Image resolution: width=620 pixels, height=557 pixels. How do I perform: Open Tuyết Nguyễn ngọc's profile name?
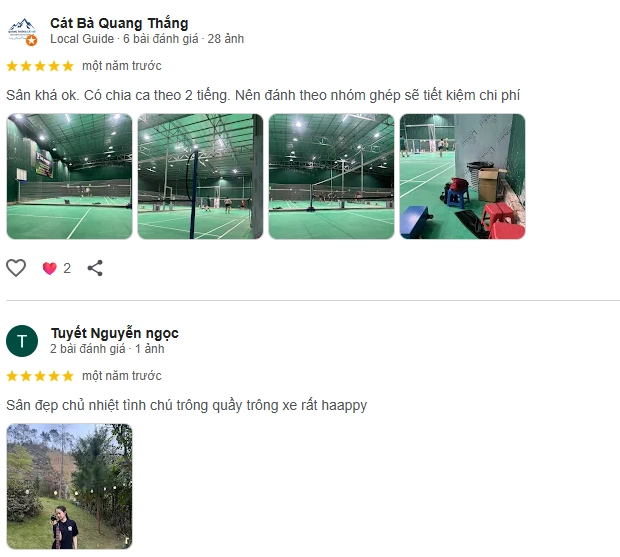point(115,333)
